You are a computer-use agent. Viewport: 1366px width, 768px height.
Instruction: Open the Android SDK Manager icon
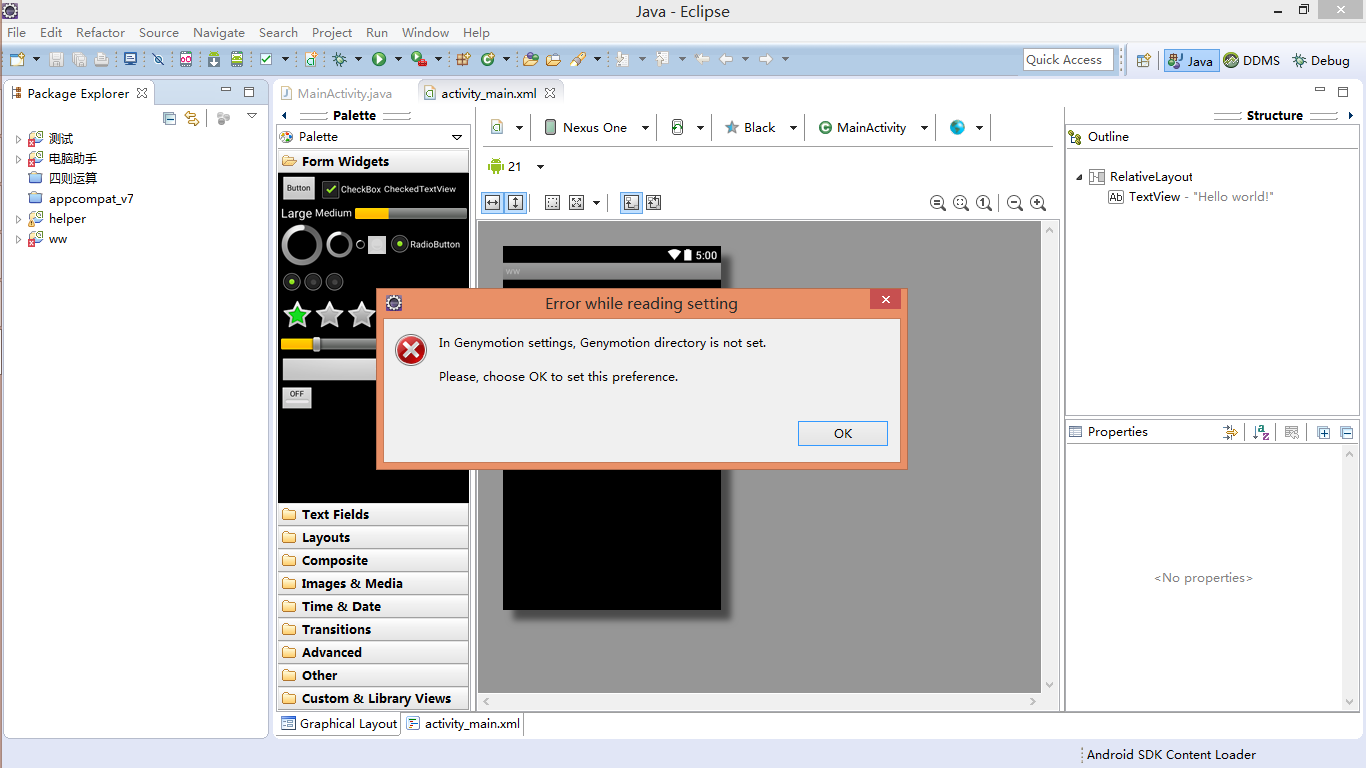point(214,59)
